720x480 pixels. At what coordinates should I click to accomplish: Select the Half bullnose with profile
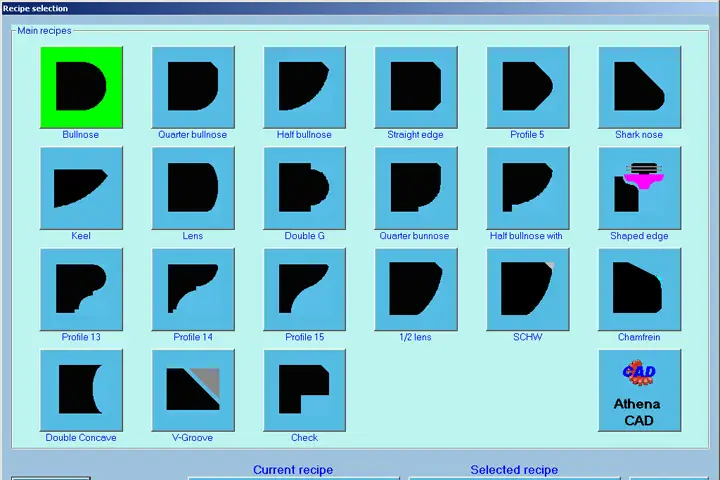(528, 188)
